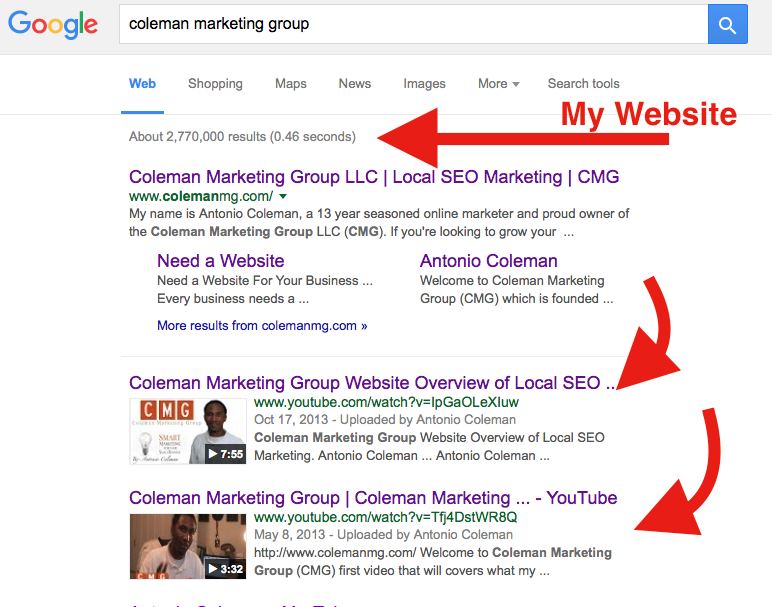Click May 8, 2013 upload date line
The width and height of the screenshot is (772, 607).
[383, 535]
